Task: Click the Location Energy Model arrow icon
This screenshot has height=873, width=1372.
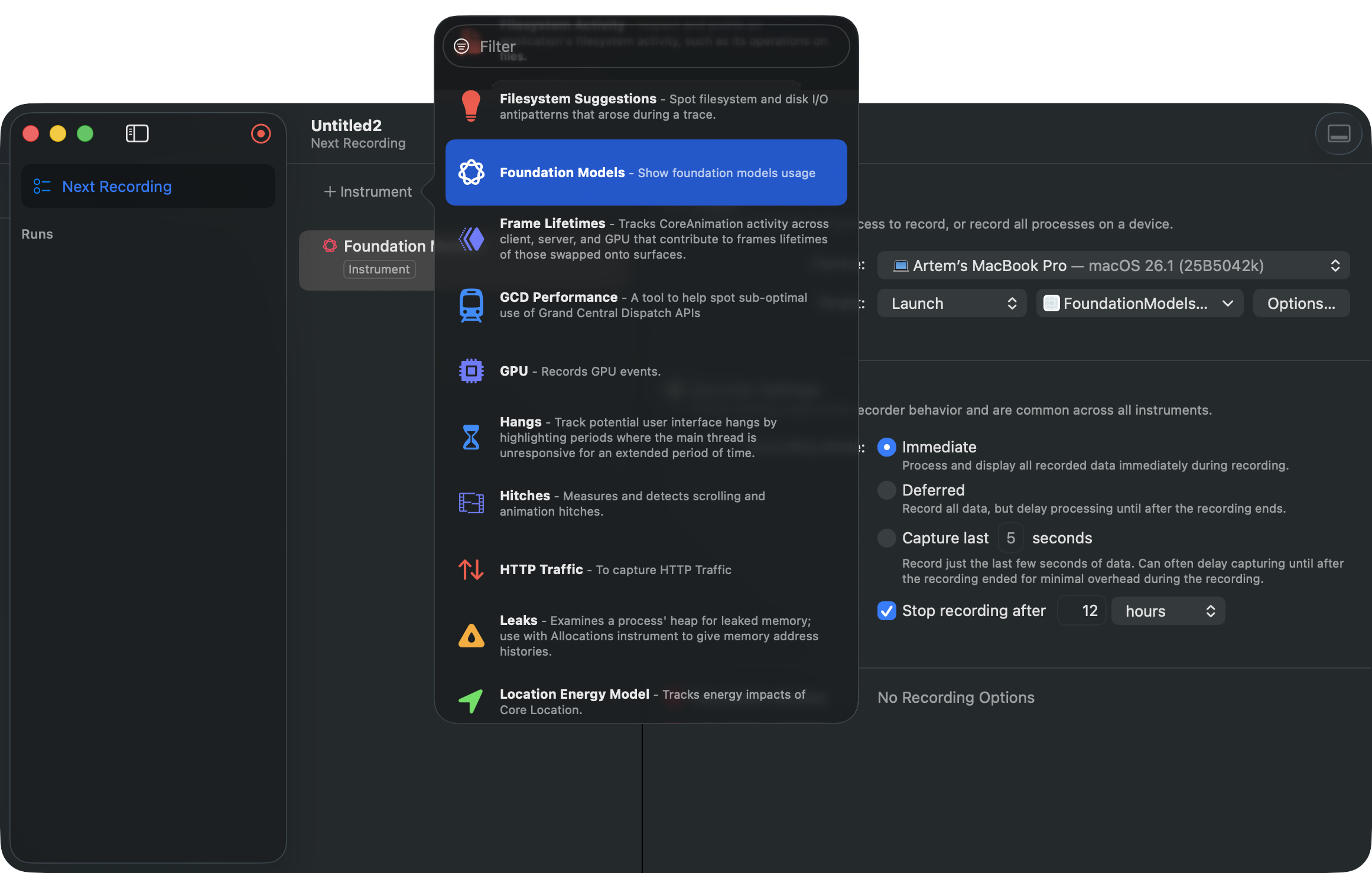Action: point(471,701)
